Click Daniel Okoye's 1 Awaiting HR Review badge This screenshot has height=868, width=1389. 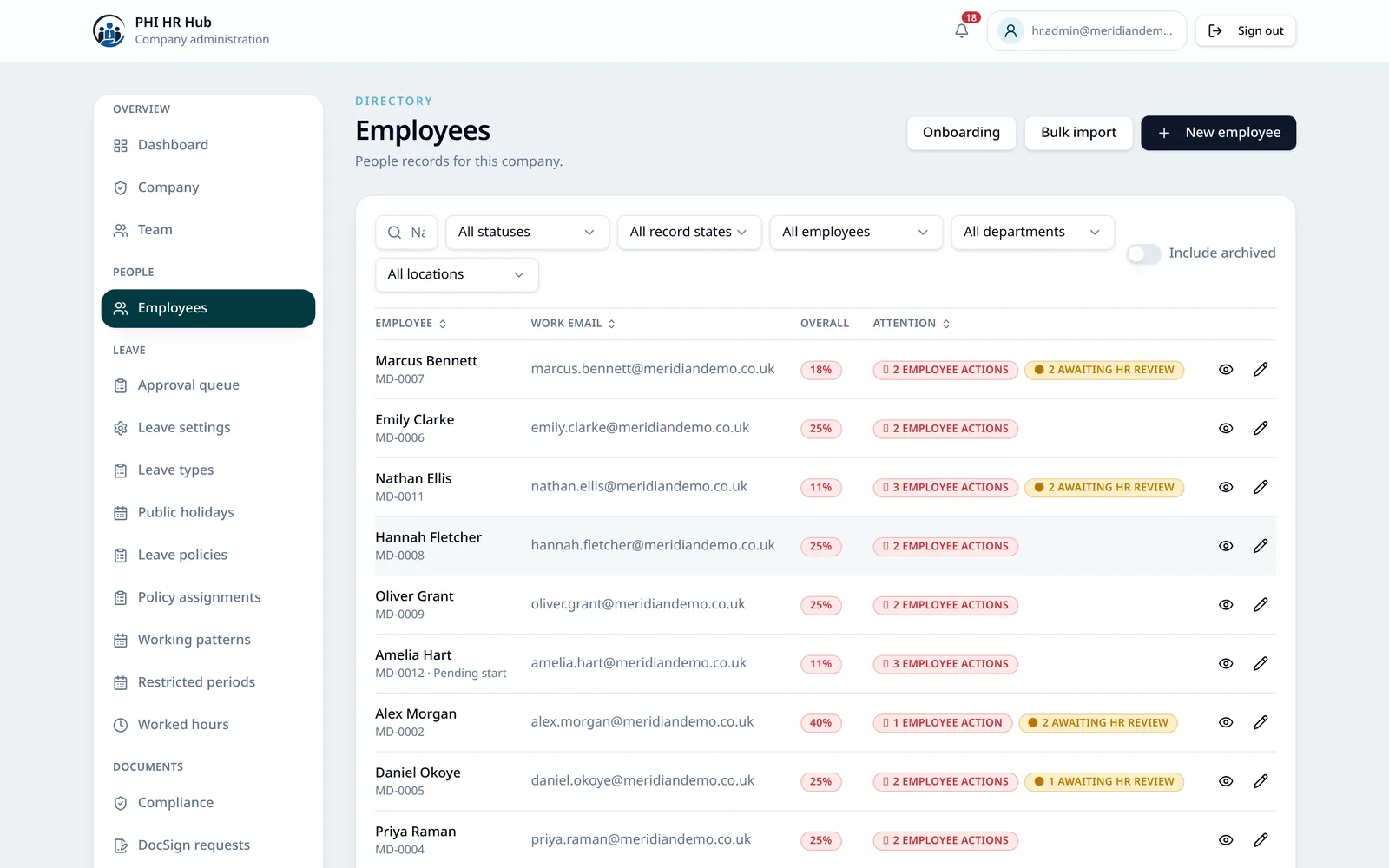[1104, 782]
